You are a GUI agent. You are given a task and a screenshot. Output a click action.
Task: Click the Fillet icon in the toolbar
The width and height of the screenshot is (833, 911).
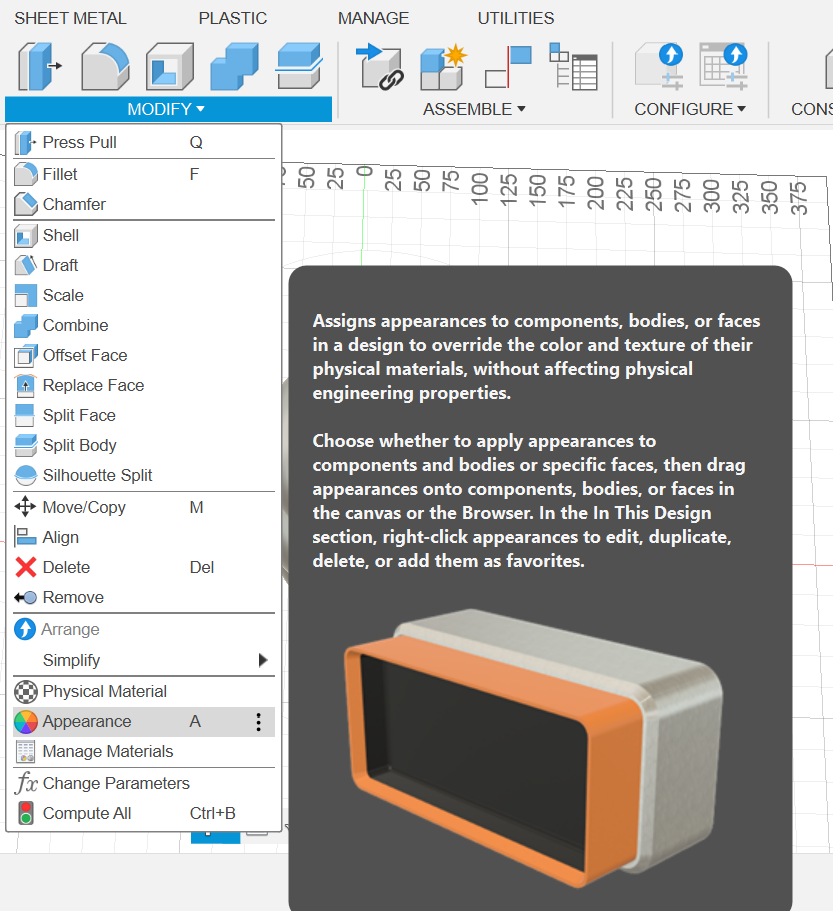[x=105, y=67]
